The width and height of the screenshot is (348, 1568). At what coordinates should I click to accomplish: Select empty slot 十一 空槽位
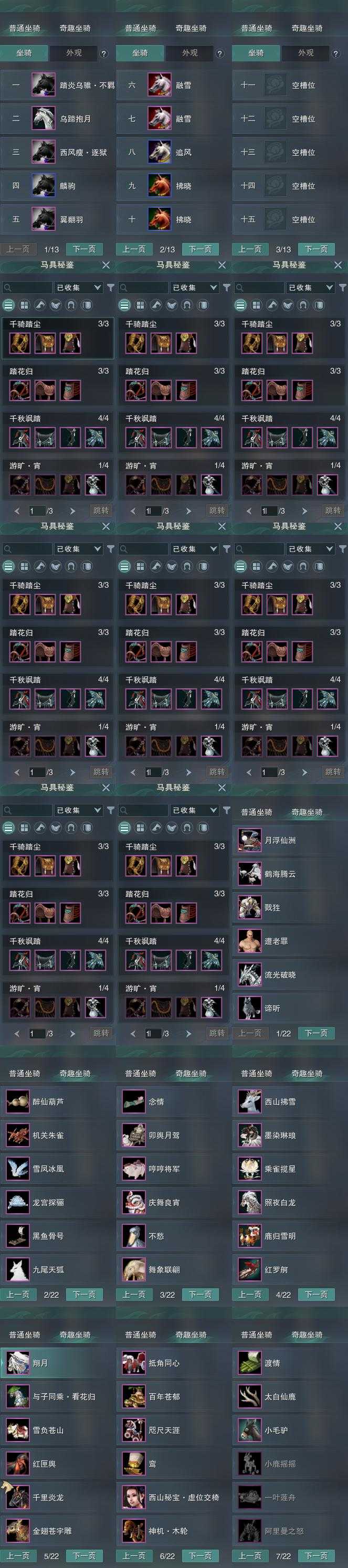pos(290,85)
